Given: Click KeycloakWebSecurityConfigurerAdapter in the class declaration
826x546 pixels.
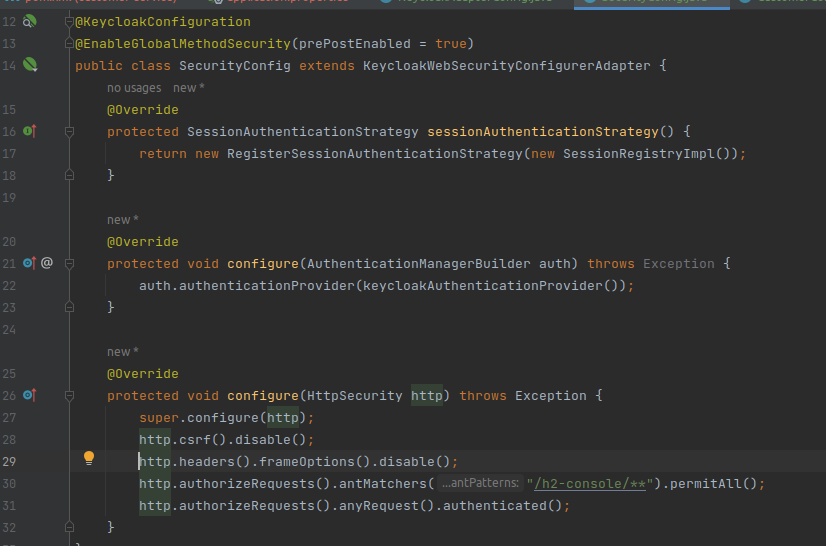Looking at the screenshot, I should pyautogui.click(x=507, y=66).
